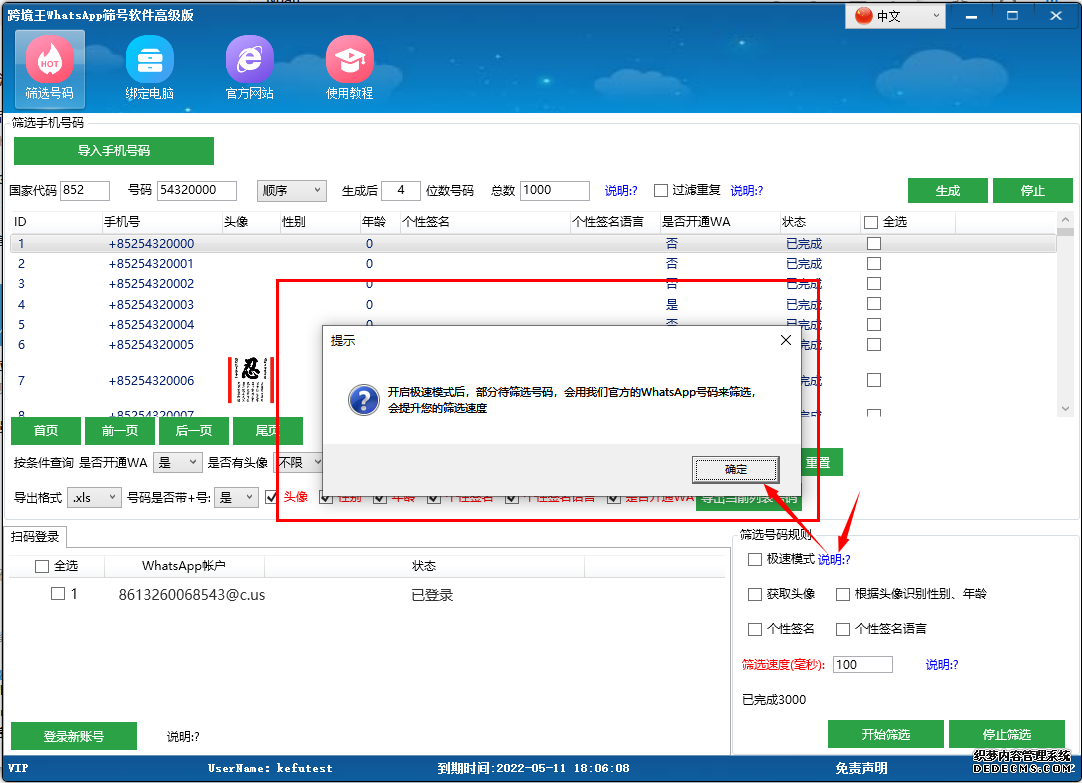Open the 说明:? link next to 总数
Viewport: 1082px width, 783px height.
621,190
